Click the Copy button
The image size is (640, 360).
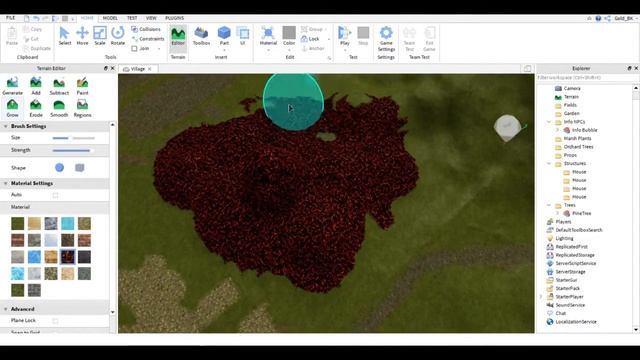33,29
